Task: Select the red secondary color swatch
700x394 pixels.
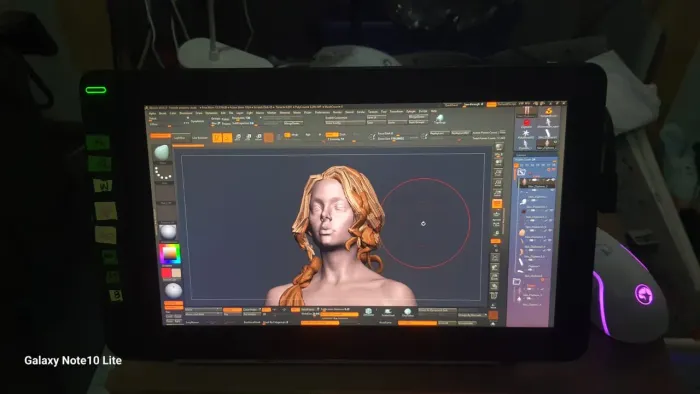Action: point(166,273)
